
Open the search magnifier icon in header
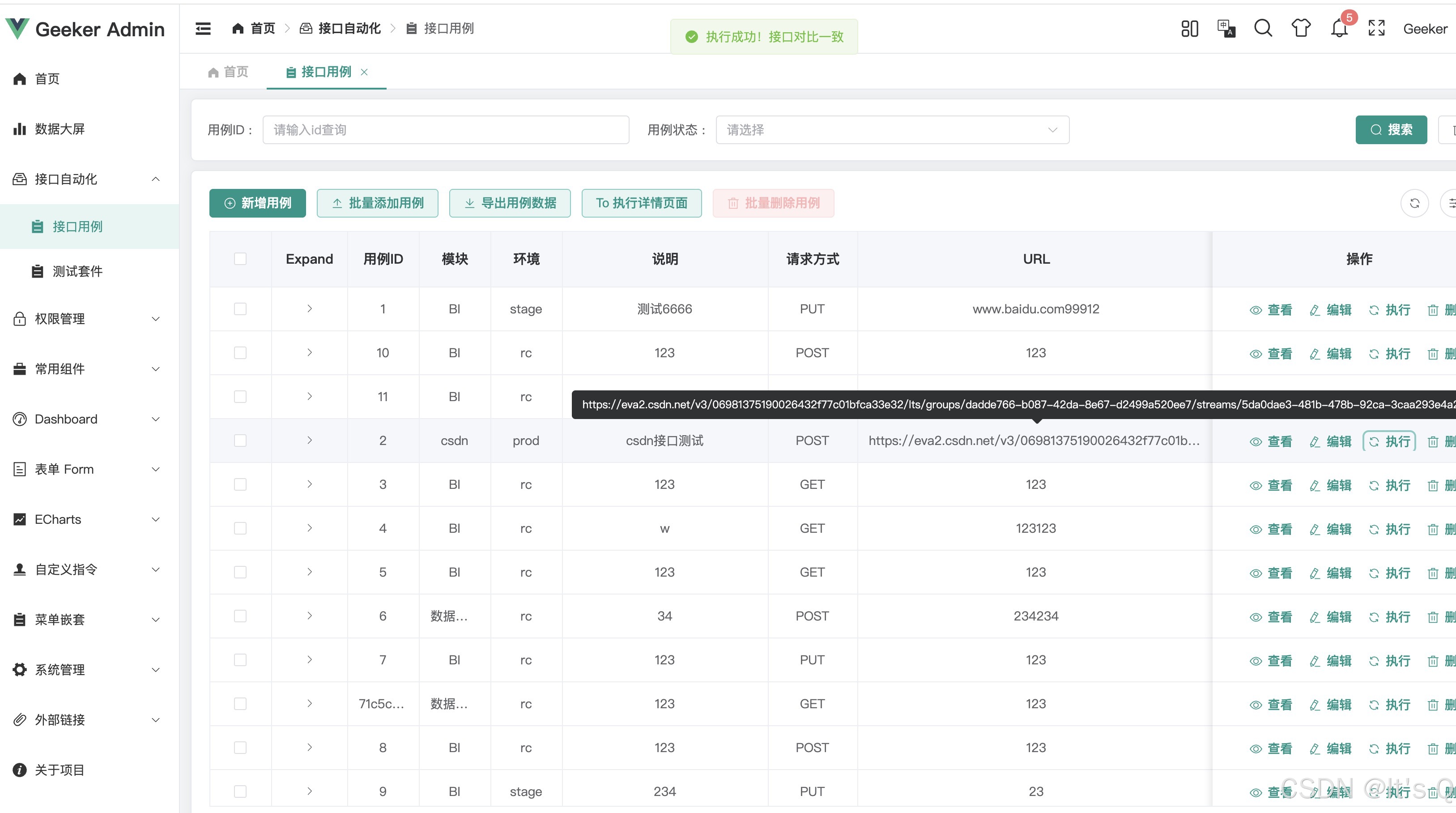pos(1263,28)
